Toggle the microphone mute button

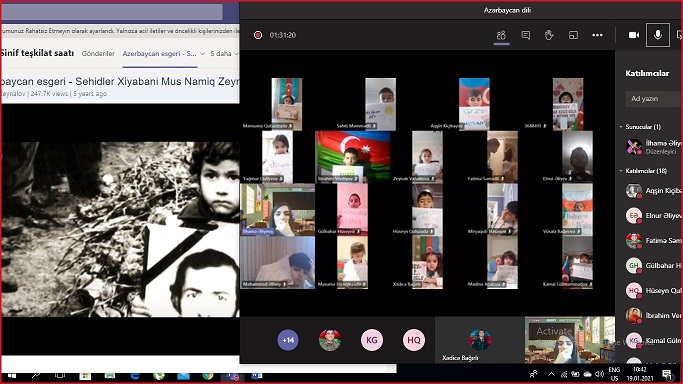coord(658,35)
